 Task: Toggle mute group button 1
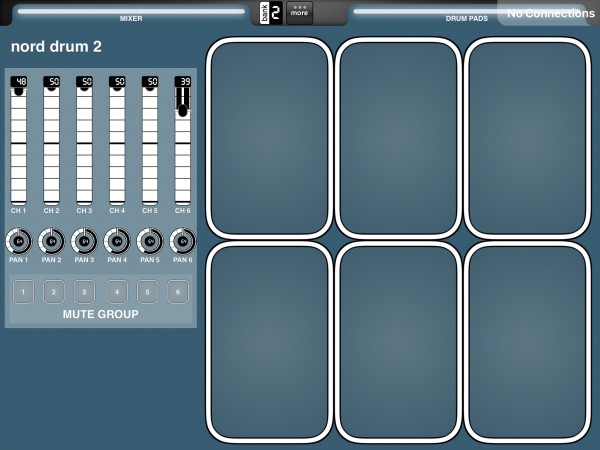point(23,292)
